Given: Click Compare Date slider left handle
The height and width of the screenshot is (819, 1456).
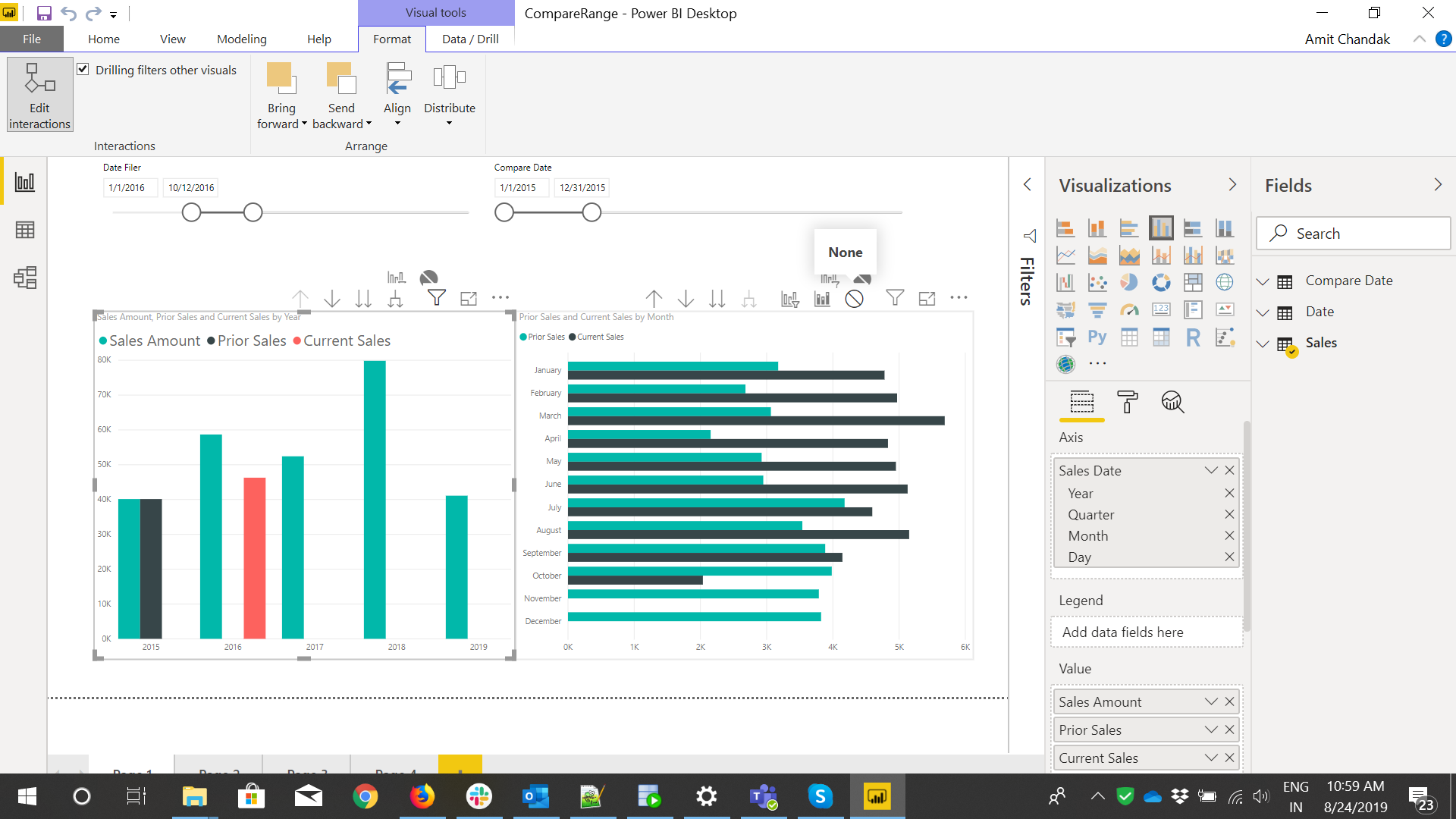Looking at the screenshot, I should pos(504,212).
